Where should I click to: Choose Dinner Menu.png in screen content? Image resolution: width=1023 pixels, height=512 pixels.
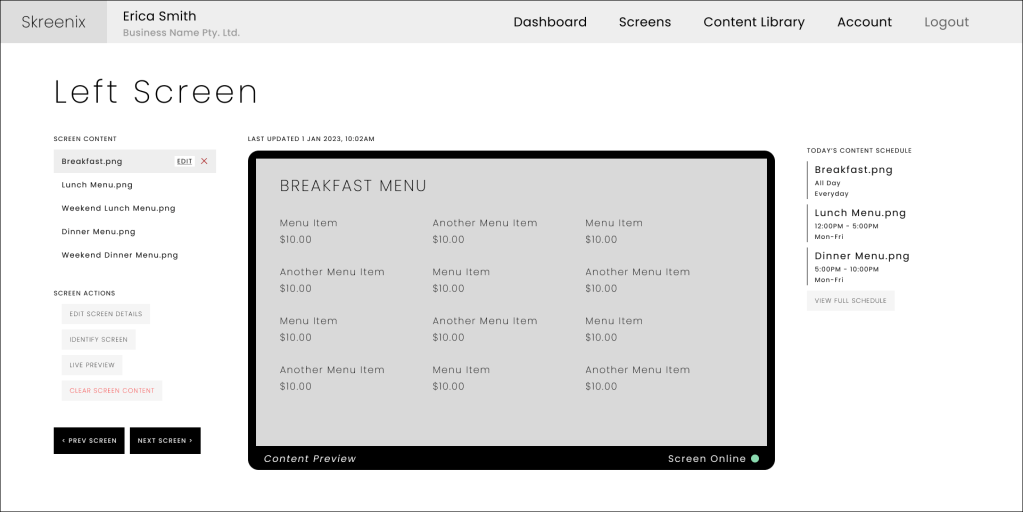tap(98, 231)
